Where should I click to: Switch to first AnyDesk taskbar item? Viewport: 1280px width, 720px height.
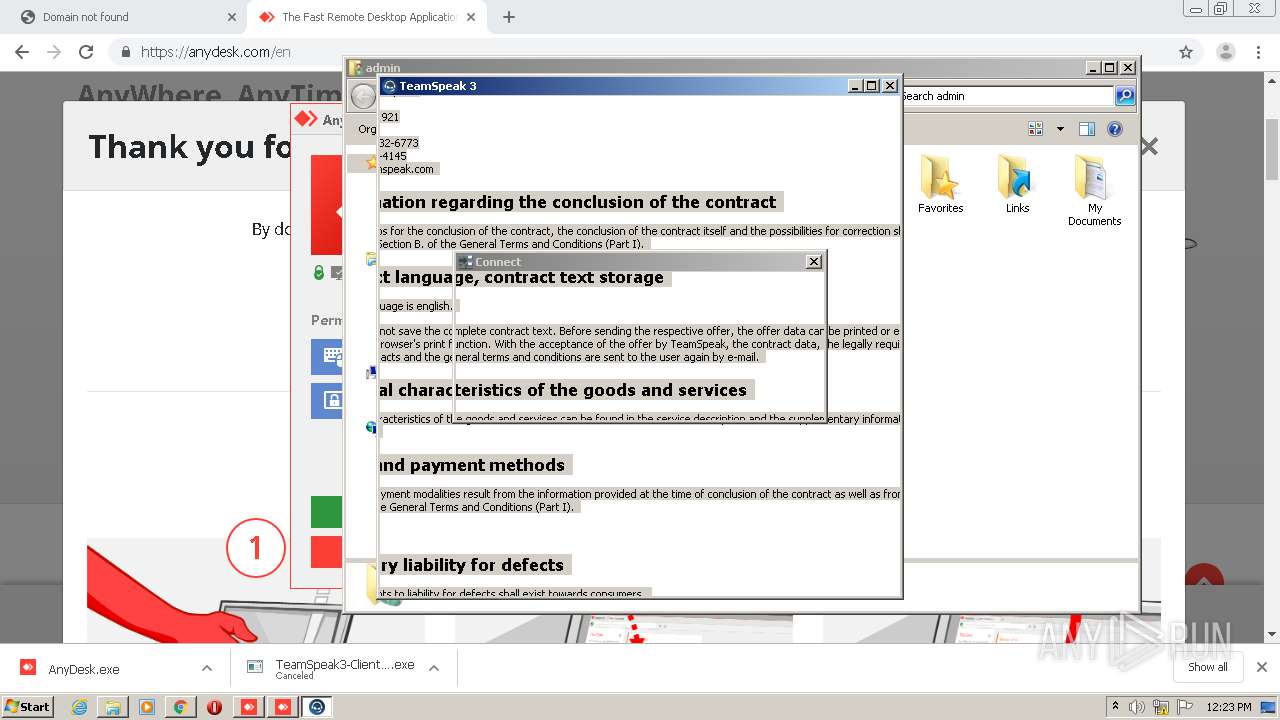pyautogui.click(x=248, y=707)
